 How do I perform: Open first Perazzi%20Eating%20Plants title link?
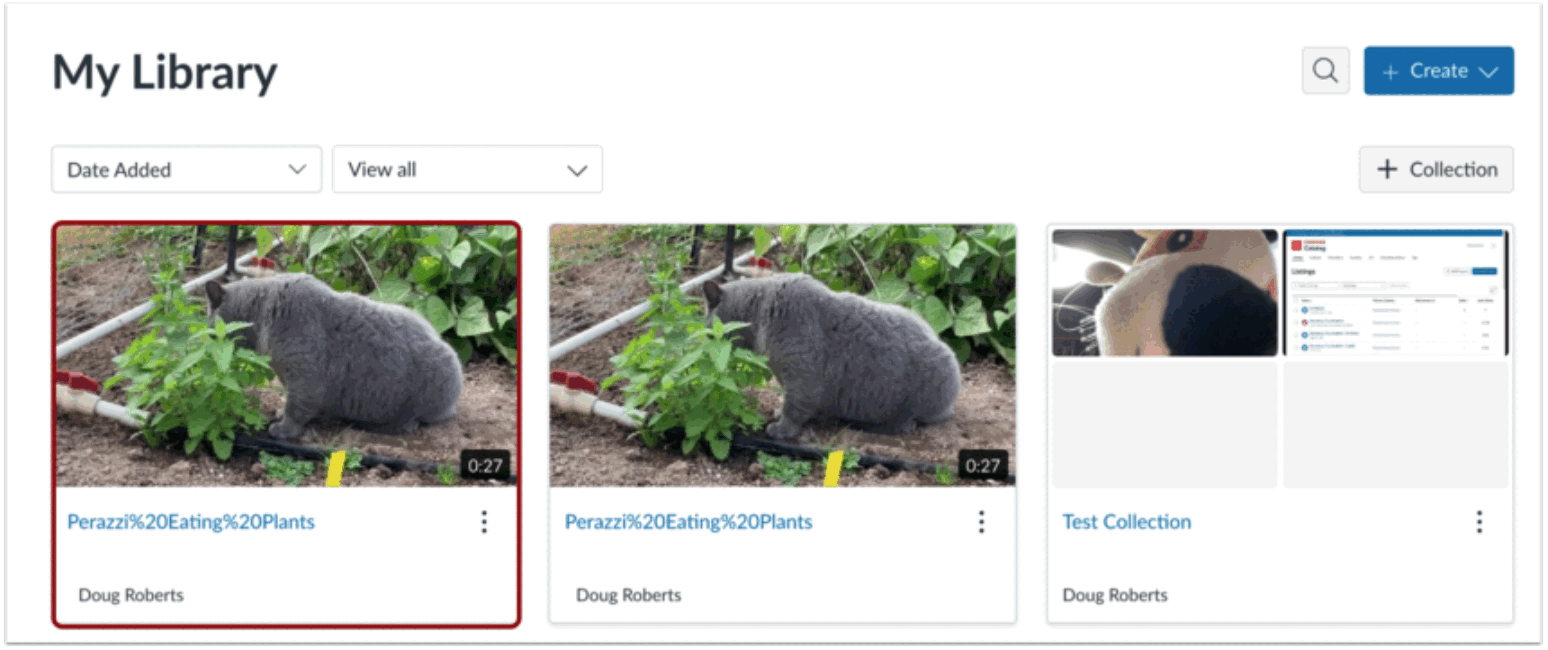coord(191,522)
